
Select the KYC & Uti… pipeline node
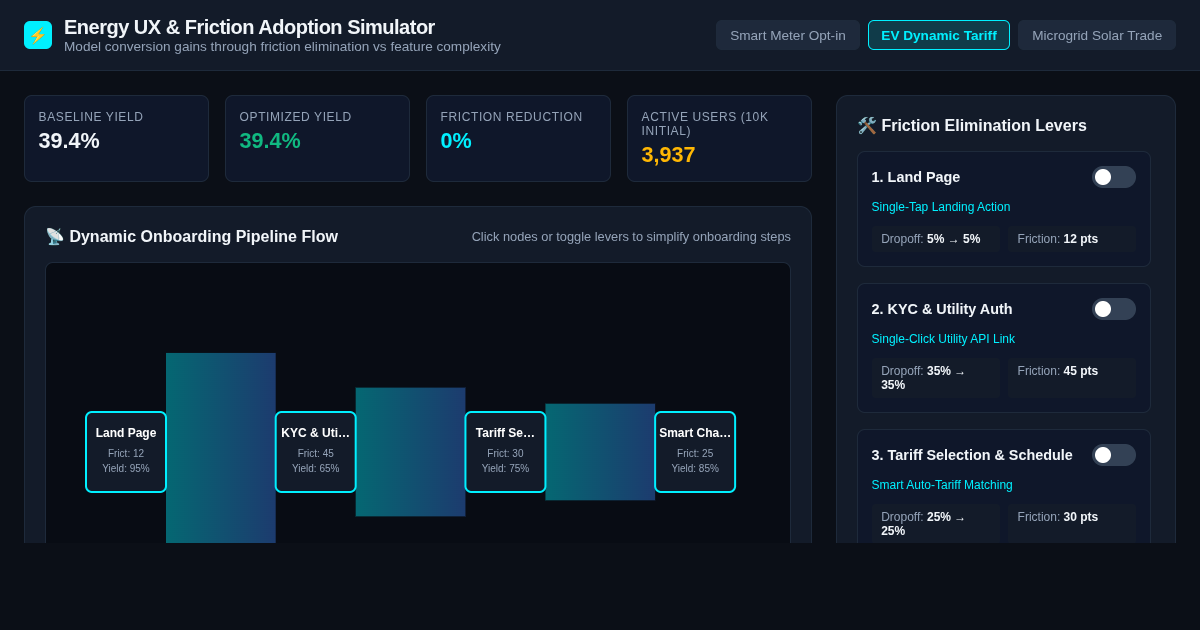pos(316,452)
